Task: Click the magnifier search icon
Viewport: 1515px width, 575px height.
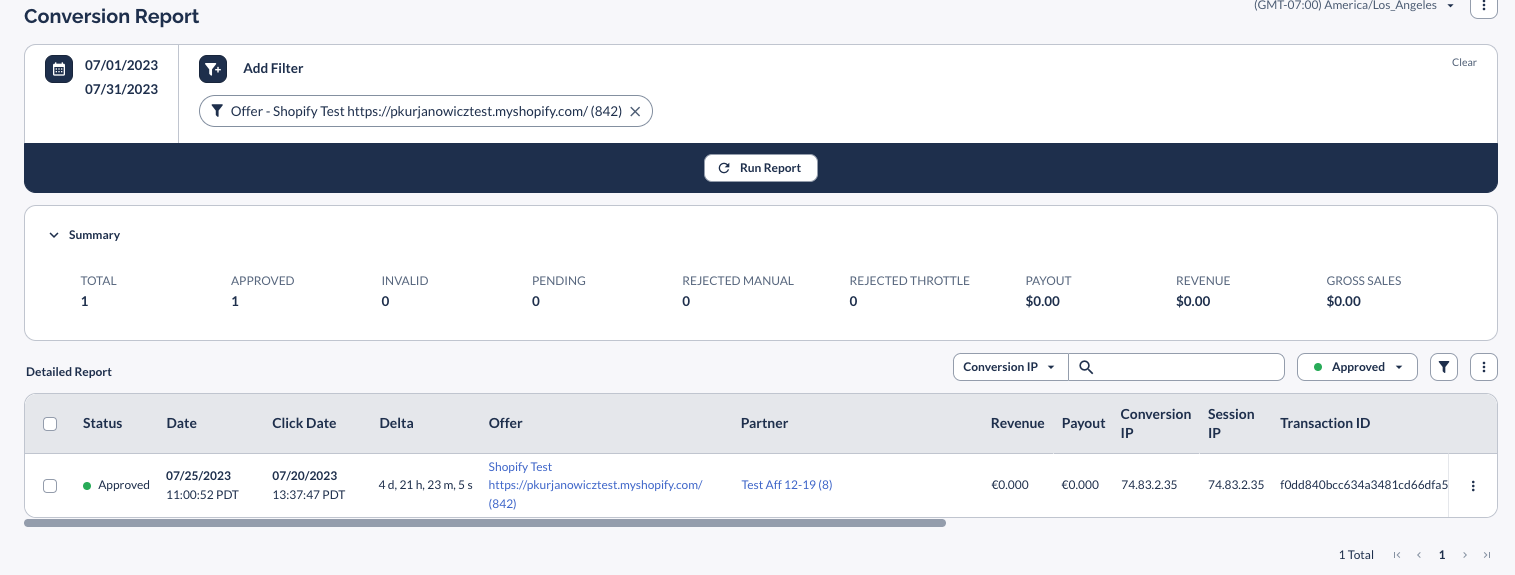Action: click(1087, 368)
